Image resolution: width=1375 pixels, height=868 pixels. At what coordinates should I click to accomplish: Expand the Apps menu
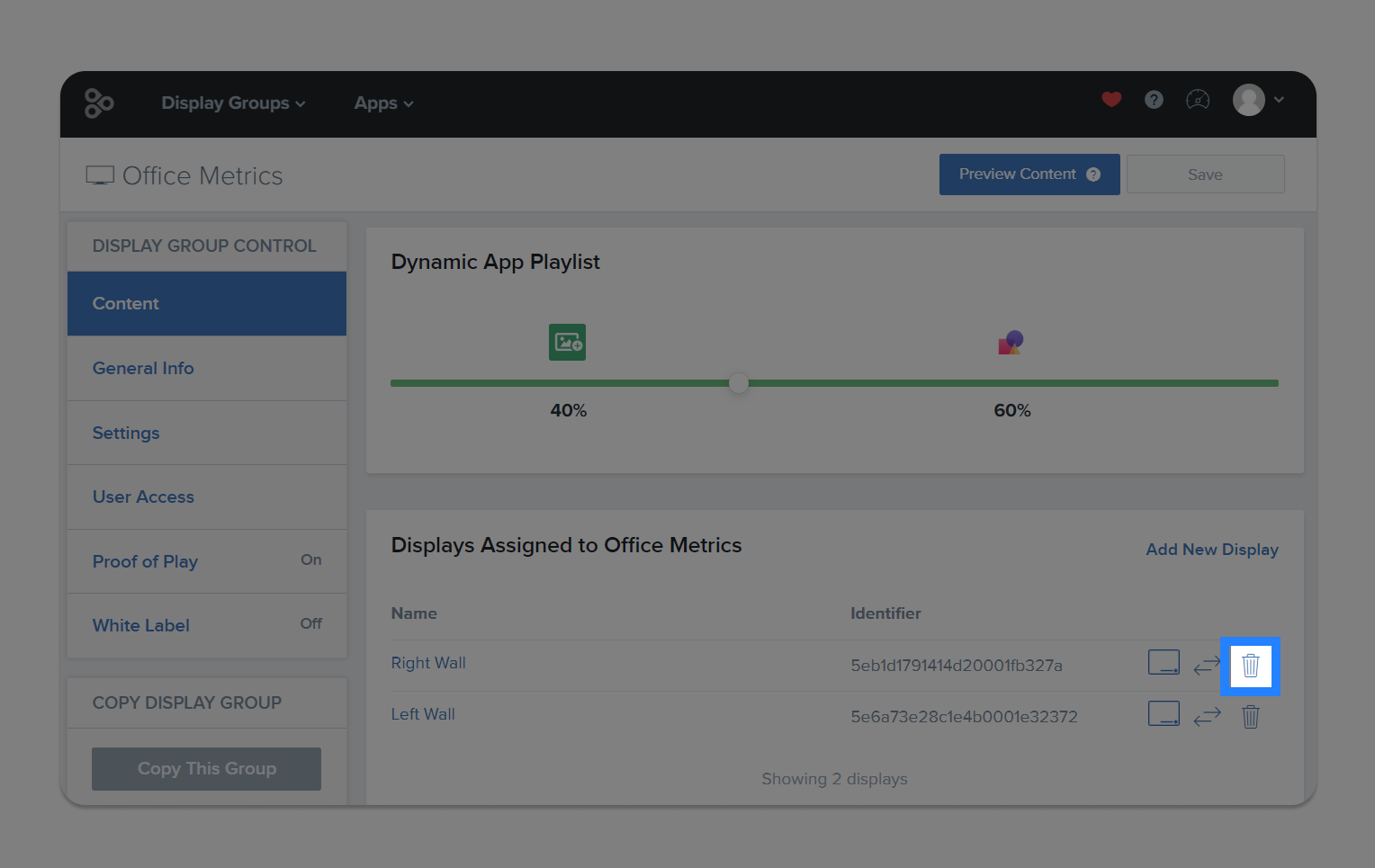[382, 103]
